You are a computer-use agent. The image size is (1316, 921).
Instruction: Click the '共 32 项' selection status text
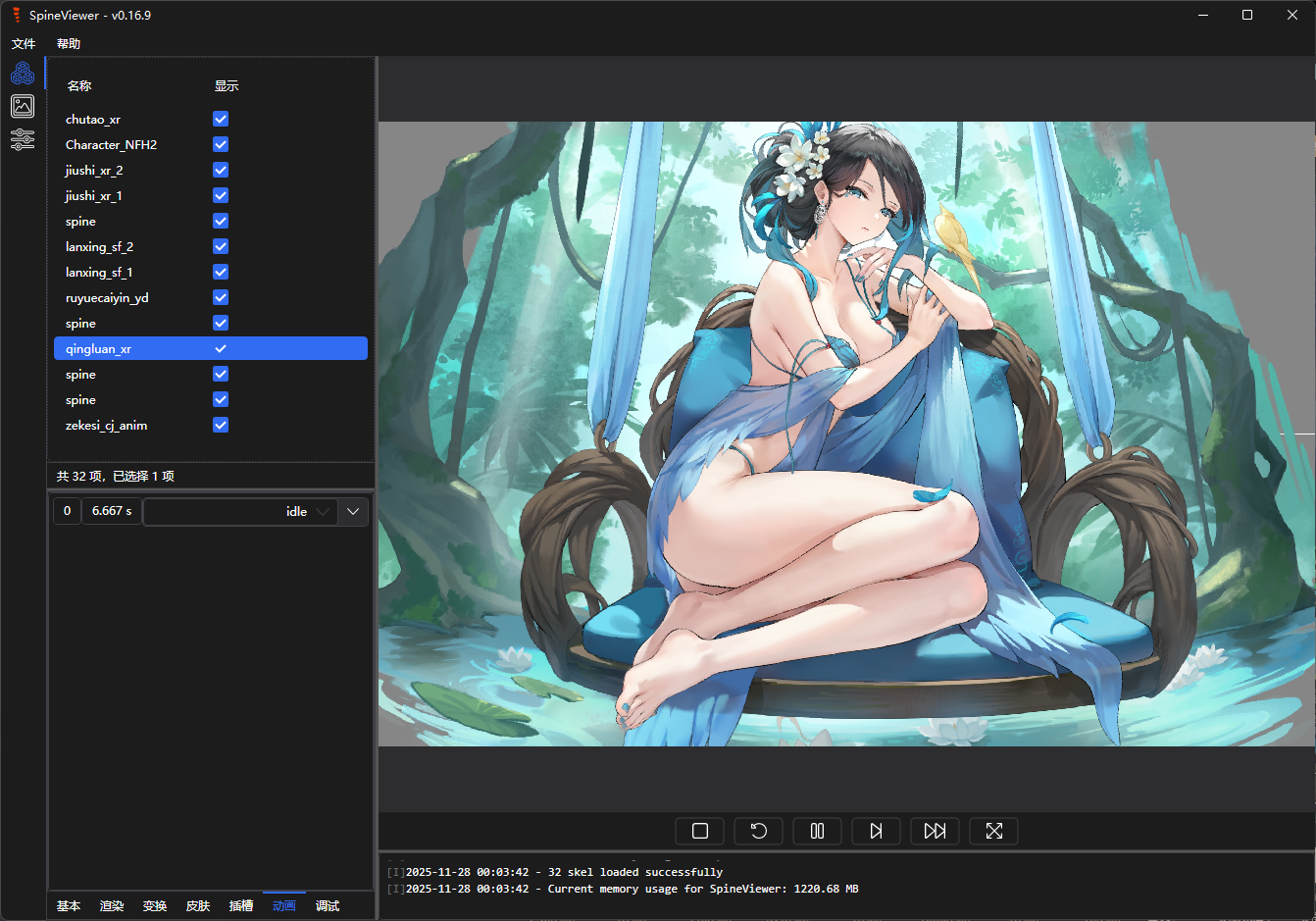[x=116, y=476]
